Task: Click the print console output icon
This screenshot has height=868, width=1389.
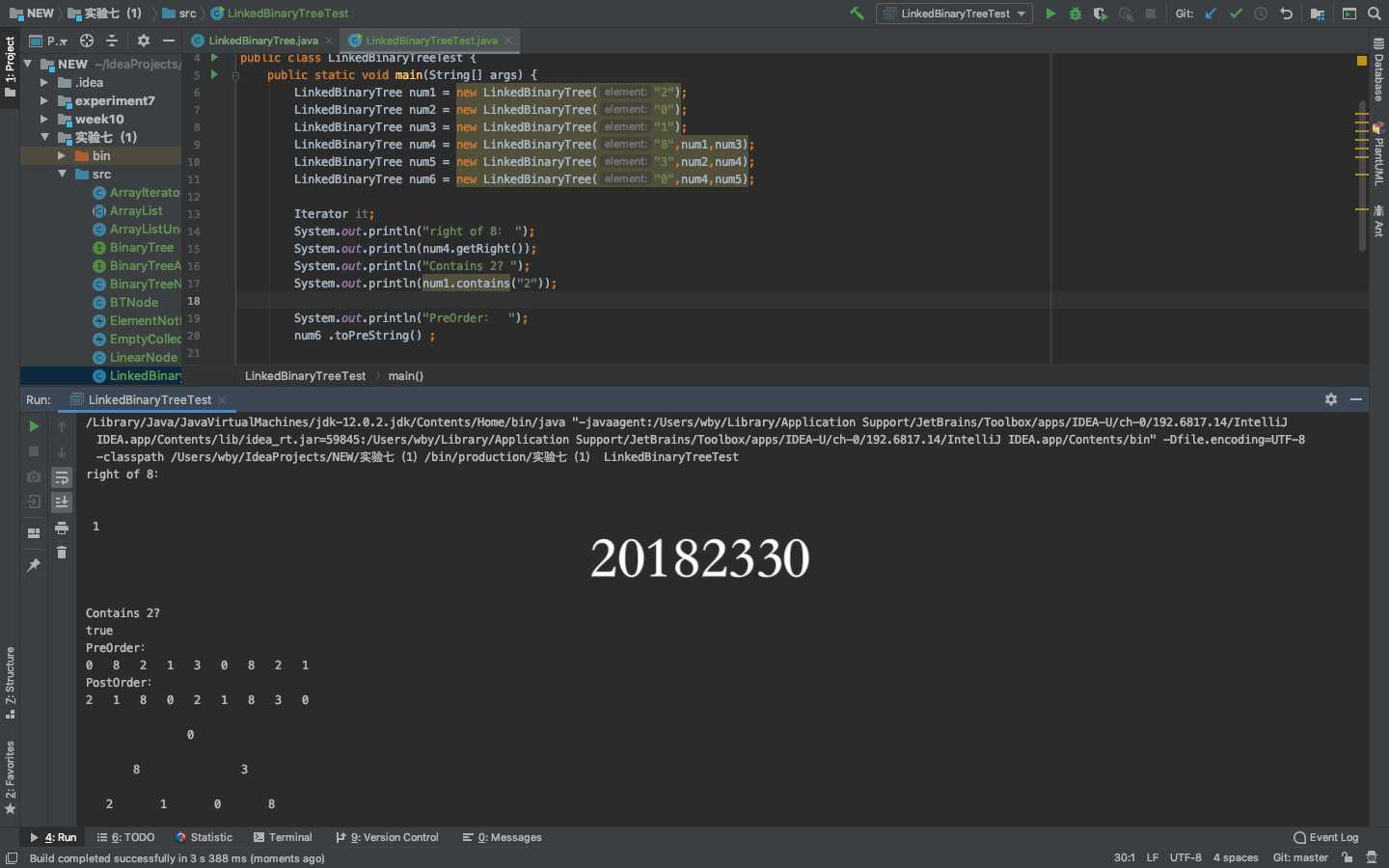Action: pos(62,528)
